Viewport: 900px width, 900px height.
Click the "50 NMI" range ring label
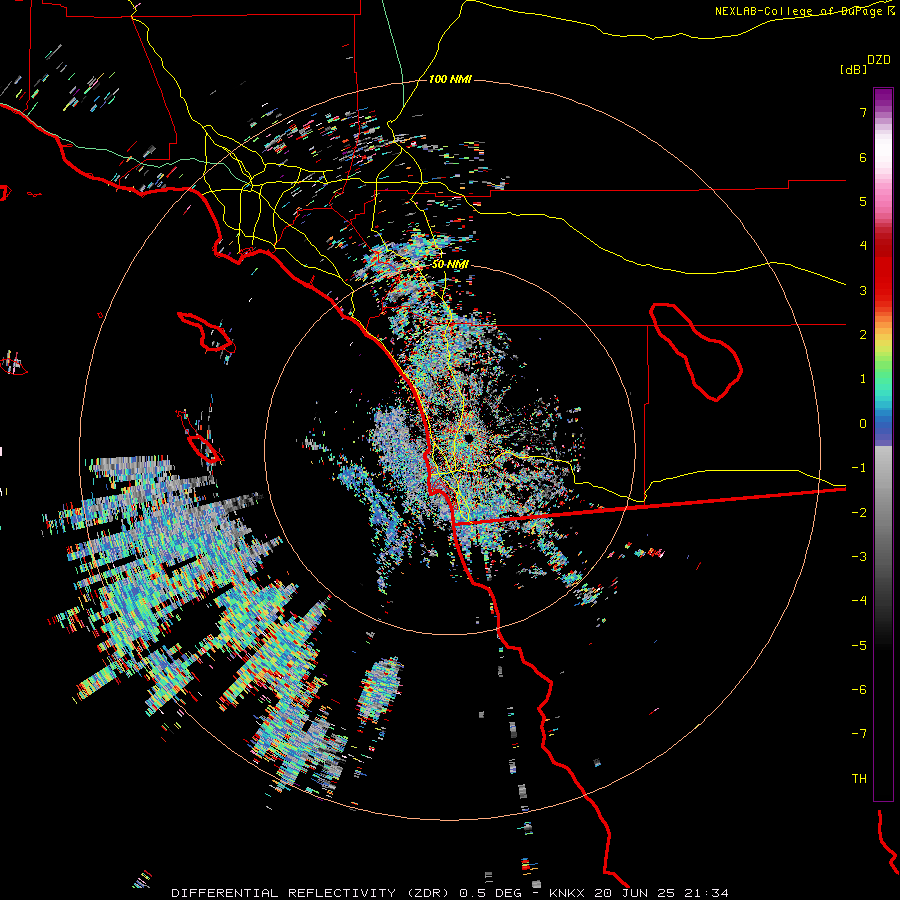point(450,264)
